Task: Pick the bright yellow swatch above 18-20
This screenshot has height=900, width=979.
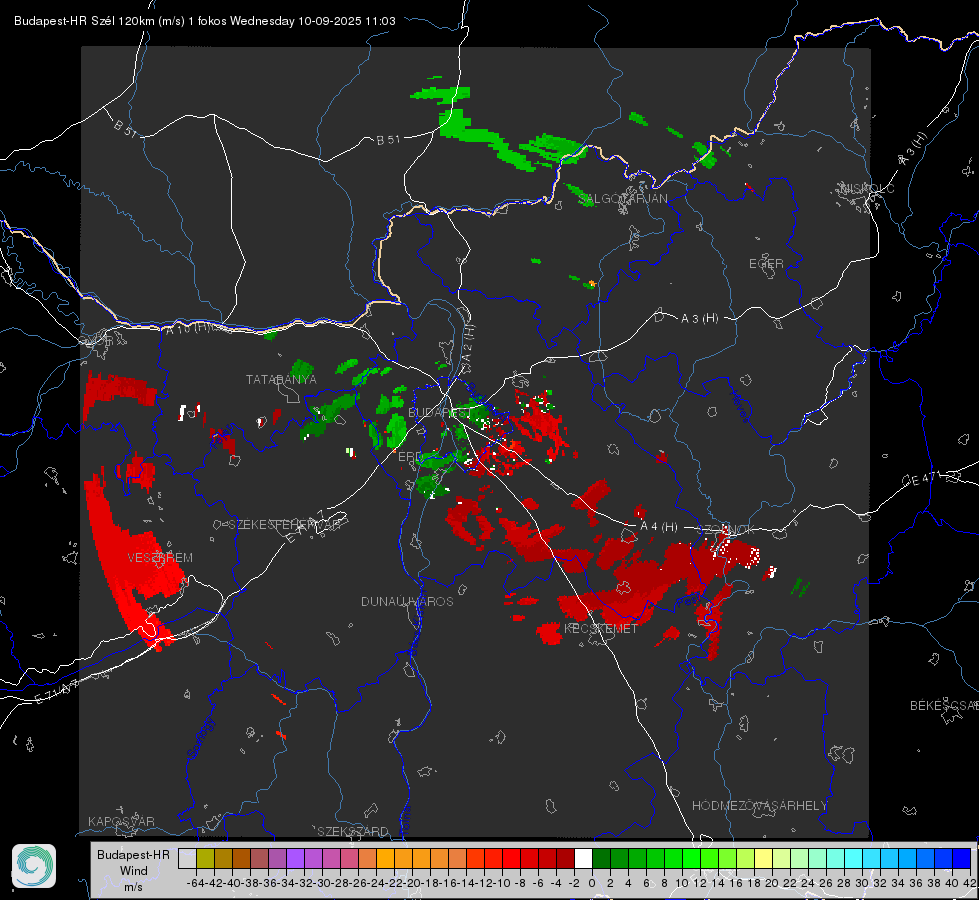Action: tap(764, 858)
